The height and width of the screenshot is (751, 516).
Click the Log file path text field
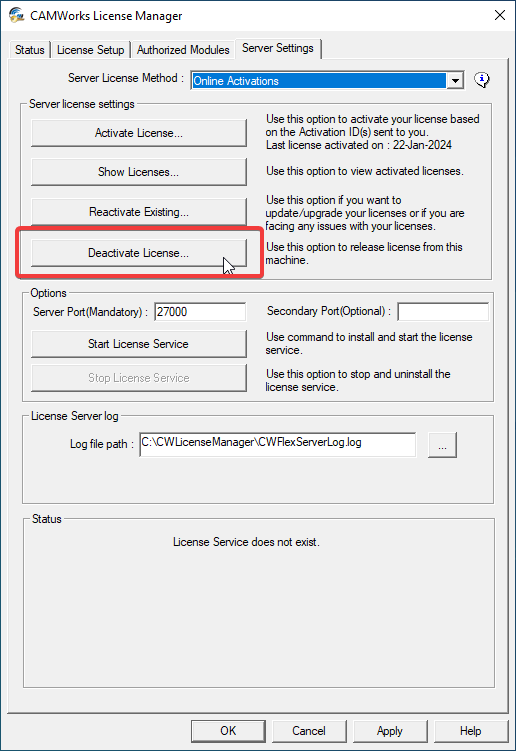point(278,444)
